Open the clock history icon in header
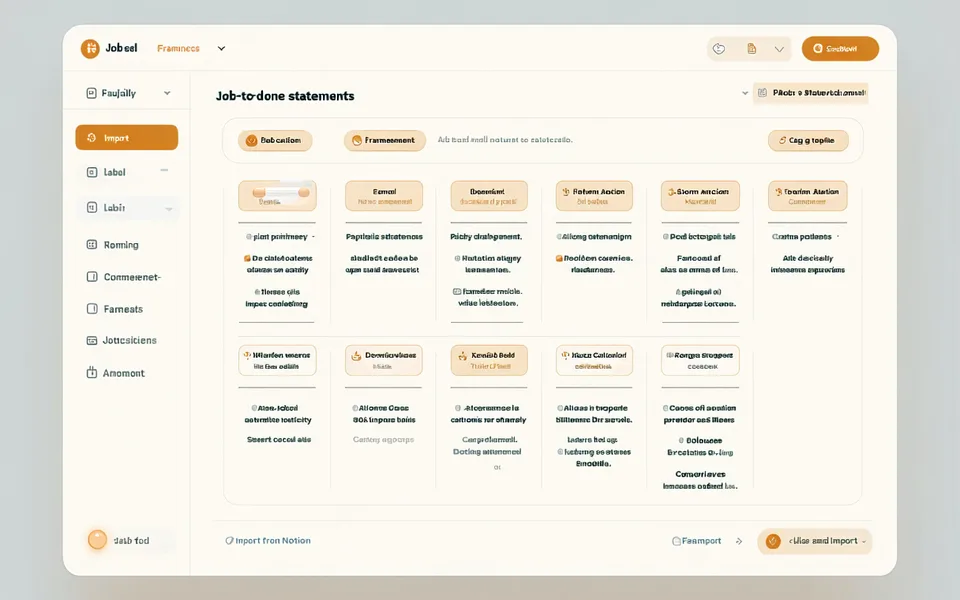The image size is (960, 600). (x=719, y=49)
